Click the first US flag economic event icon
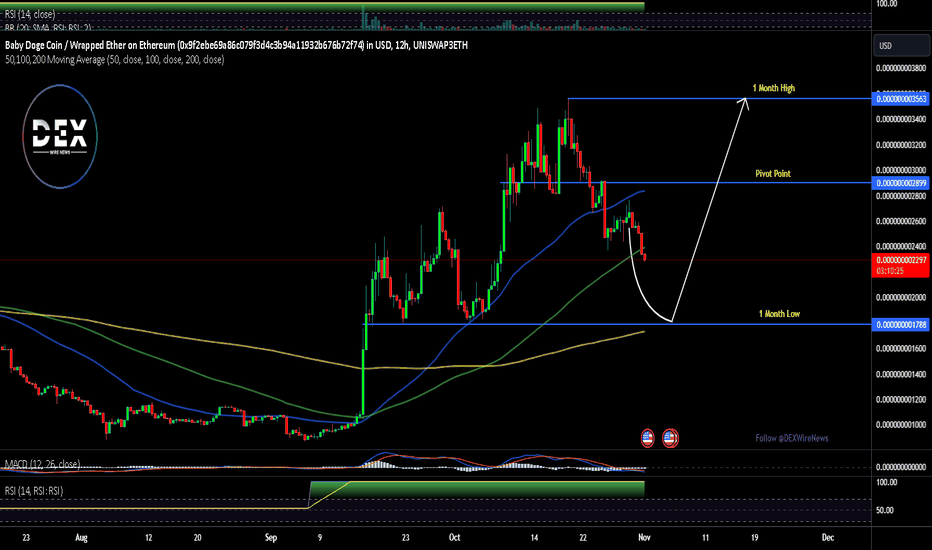932x550 pixels. tap(647, 438)
